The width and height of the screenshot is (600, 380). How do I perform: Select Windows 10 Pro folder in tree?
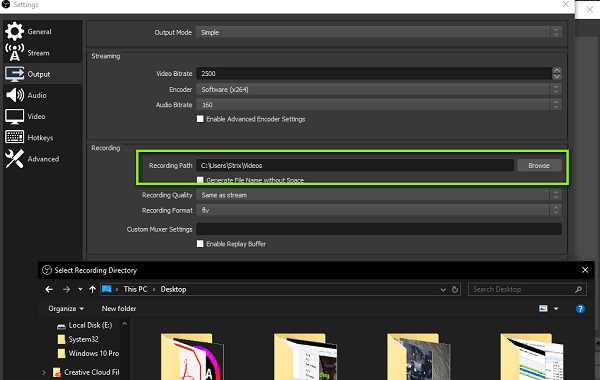coord(88,353)
